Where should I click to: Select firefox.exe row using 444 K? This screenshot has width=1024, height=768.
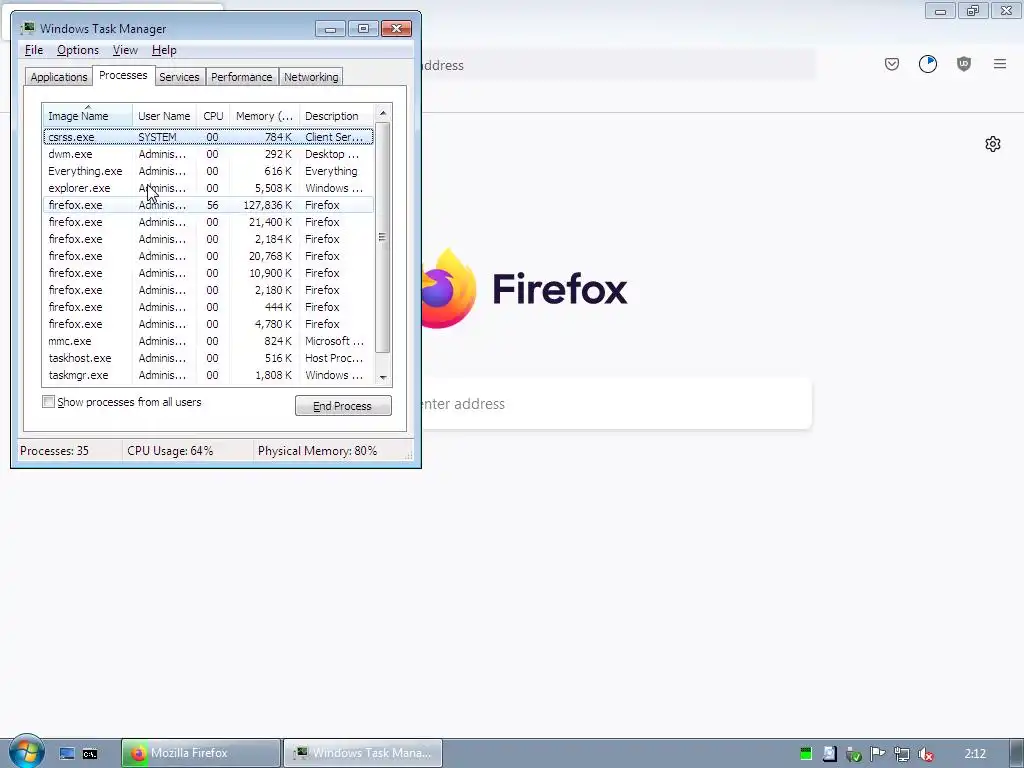(208, 307)
